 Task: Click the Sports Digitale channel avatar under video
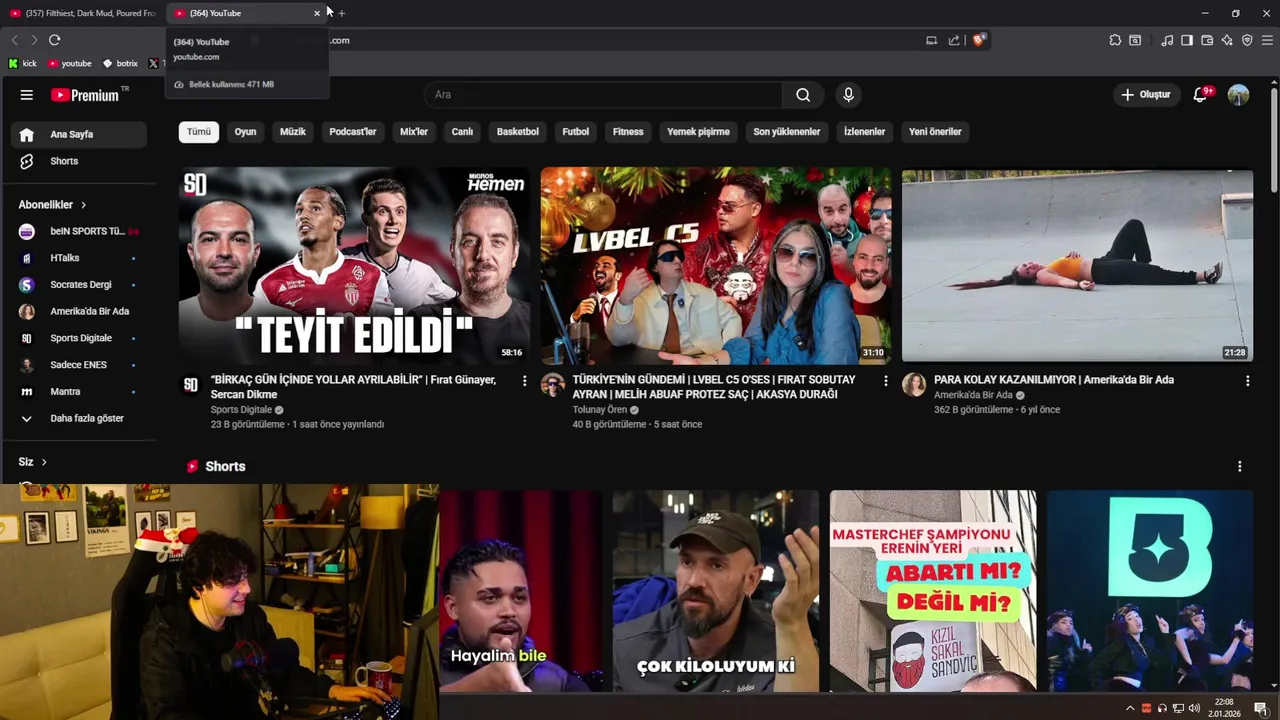point(191,385)
